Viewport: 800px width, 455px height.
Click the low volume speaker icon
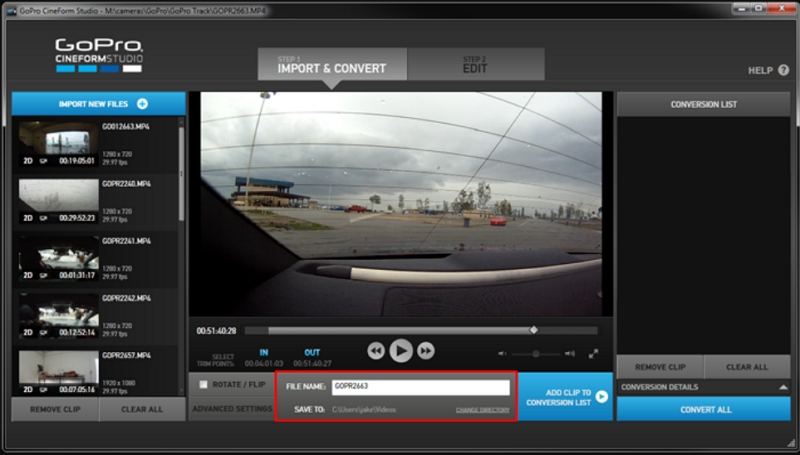pos(502,353)
